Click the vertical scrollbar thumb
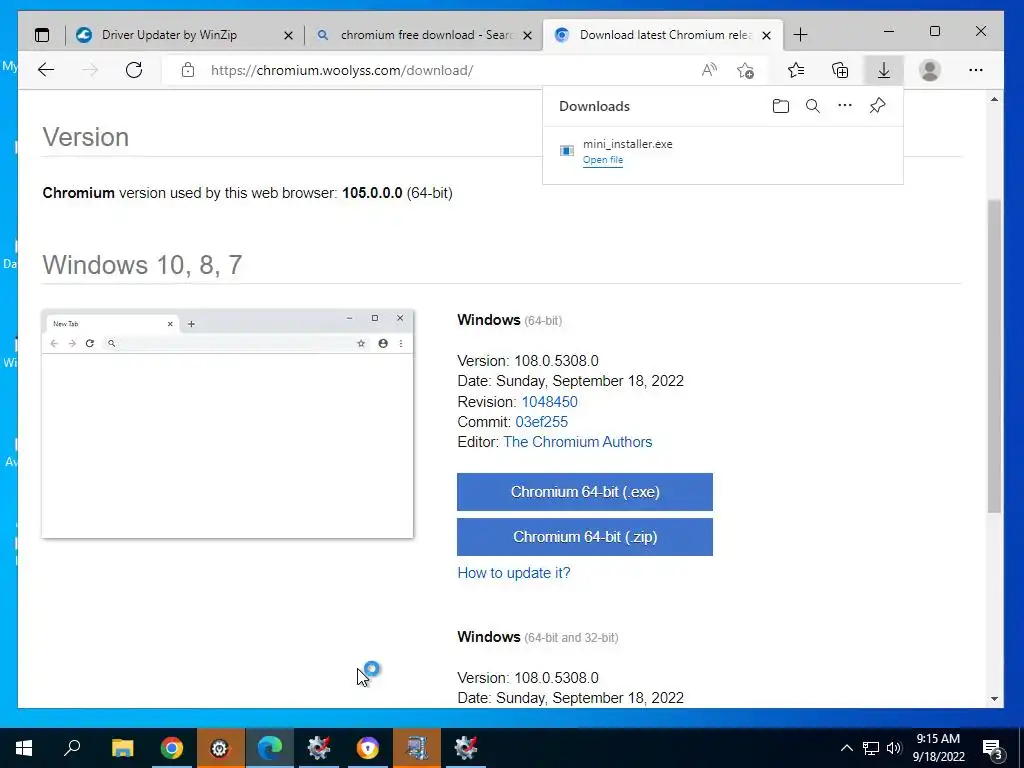 coord(994,356)
